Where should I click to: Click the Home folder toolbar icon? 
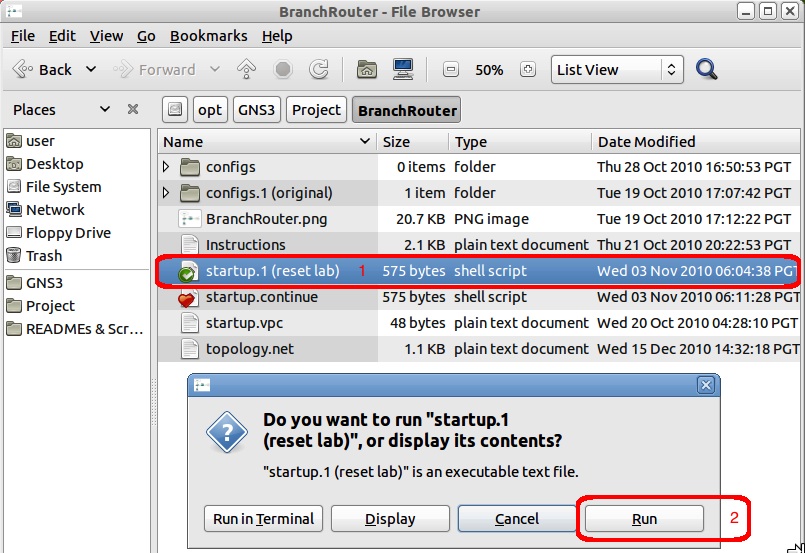pyautogui.click(x=367, y=70)
